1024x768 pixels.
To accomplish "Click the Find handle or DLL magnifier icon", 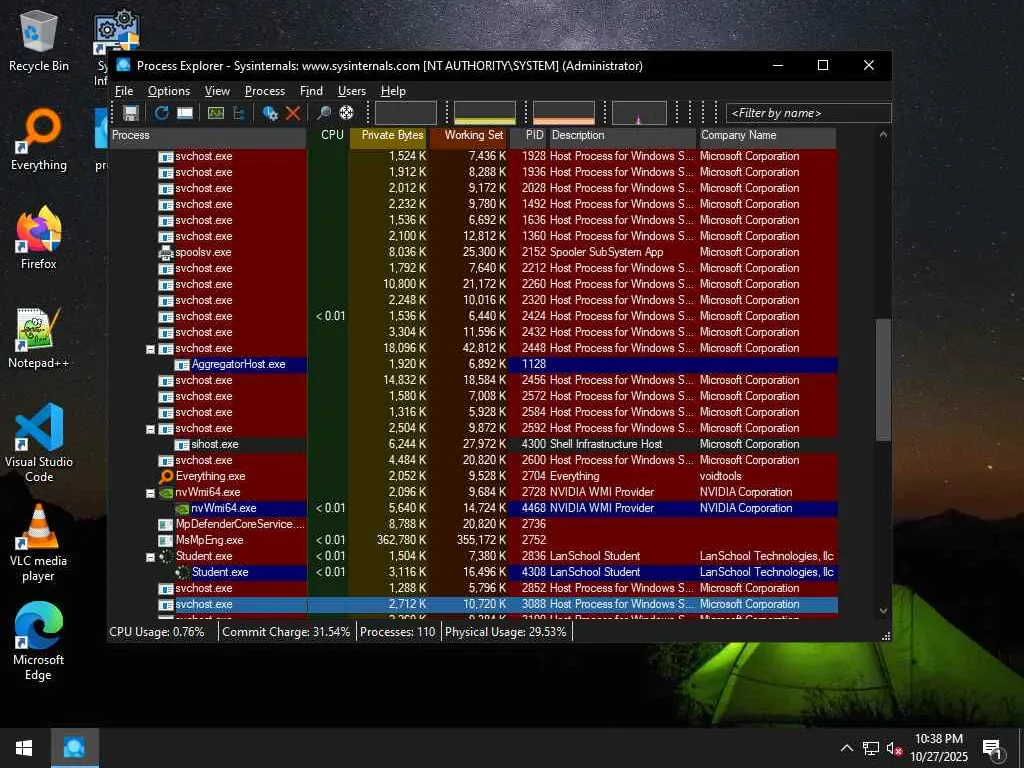I will 323,113.
